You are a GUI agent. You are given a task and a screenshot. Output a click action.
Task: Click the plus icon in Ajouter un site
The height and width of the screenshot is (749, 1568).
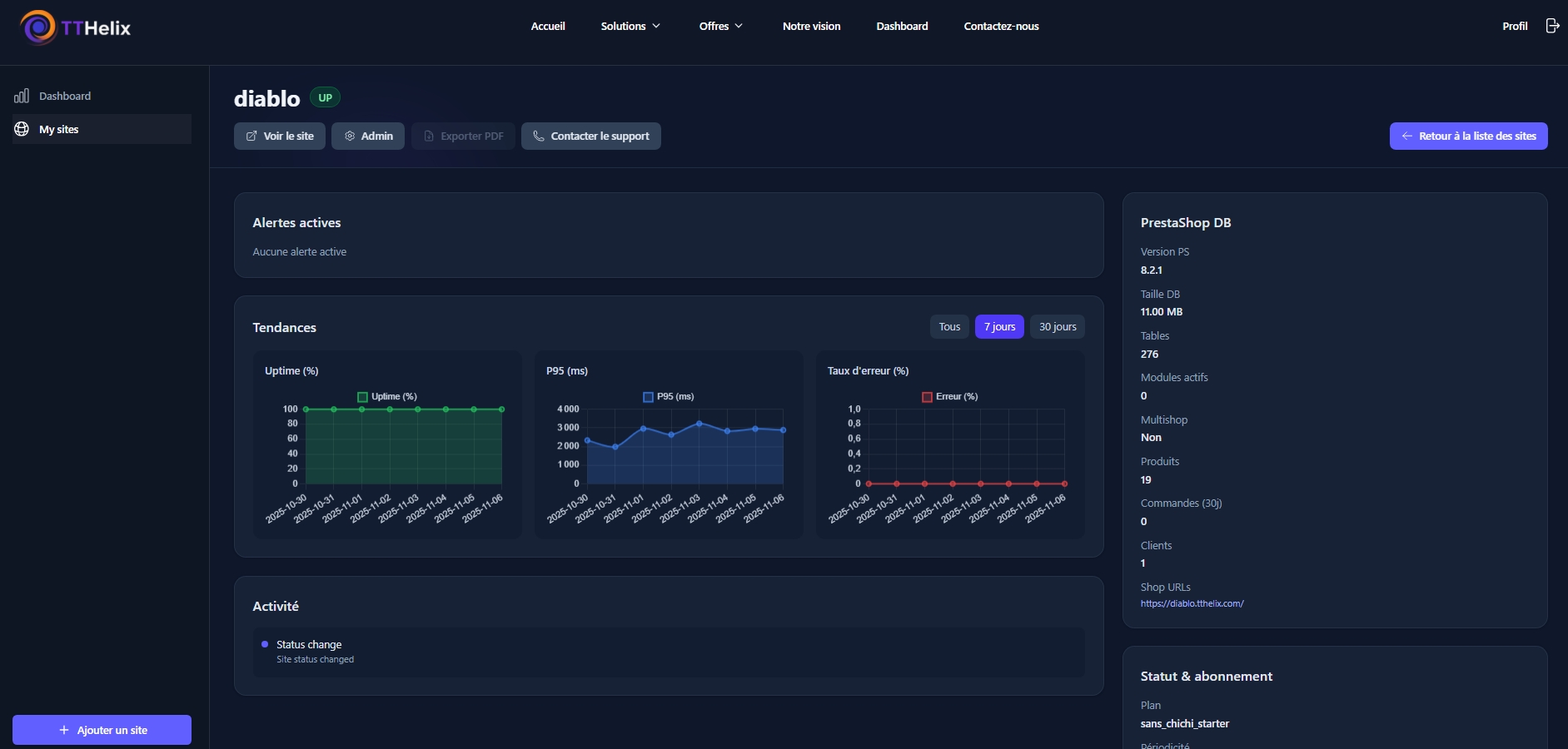64,730
